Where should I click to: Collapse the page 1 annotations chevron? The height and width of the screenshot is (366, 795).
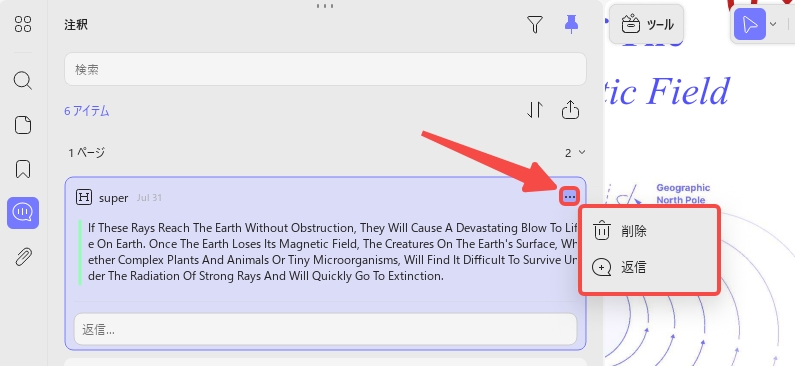click(x=582, y=152)
